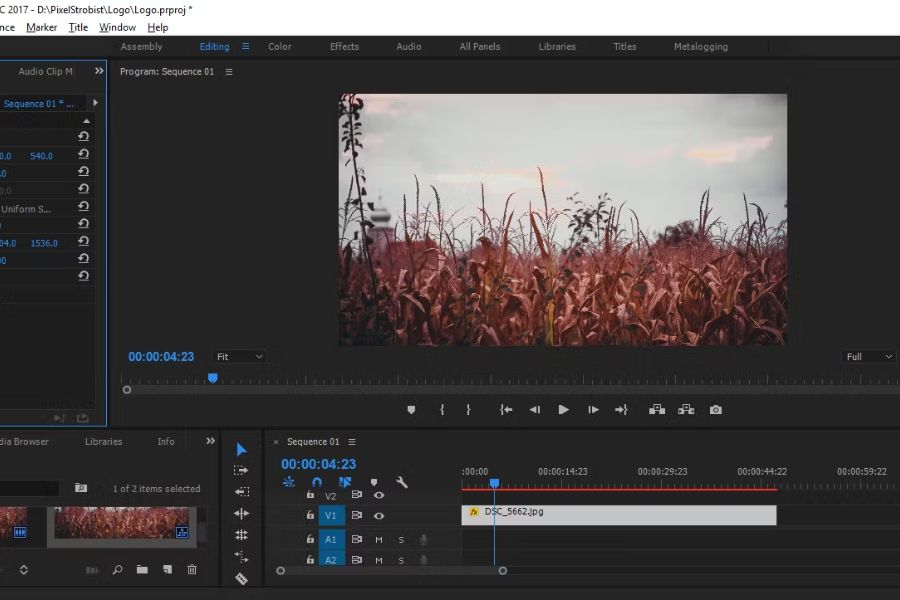Toggle the lock on track V2
900x600 pixels.
(x=310, y=495)
